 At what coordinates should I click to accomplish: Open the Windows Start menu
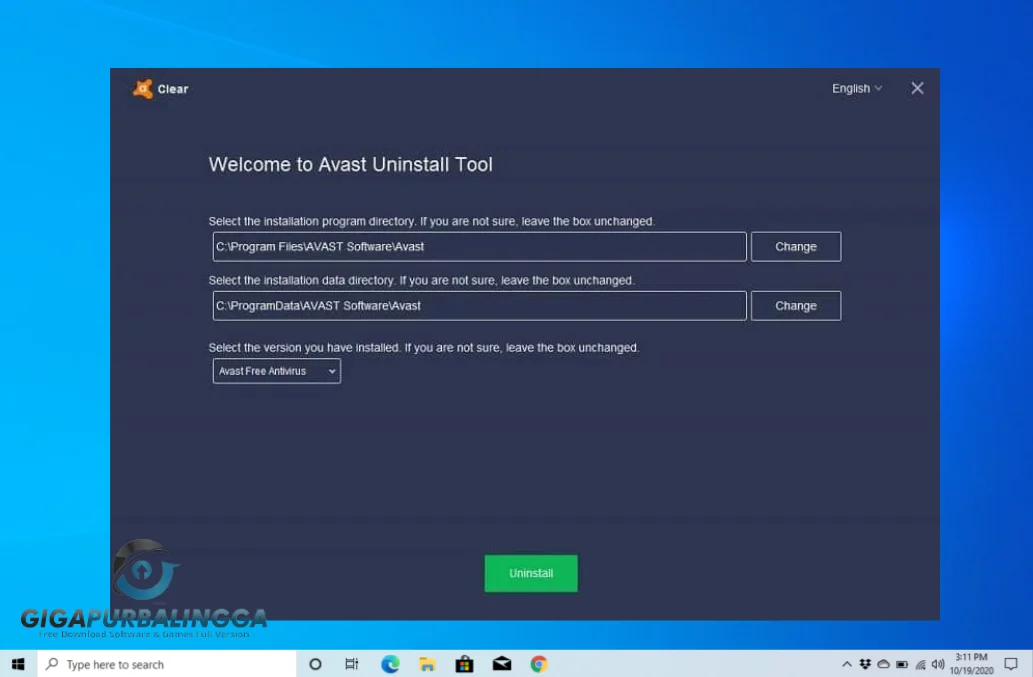[x=16, y=664]
